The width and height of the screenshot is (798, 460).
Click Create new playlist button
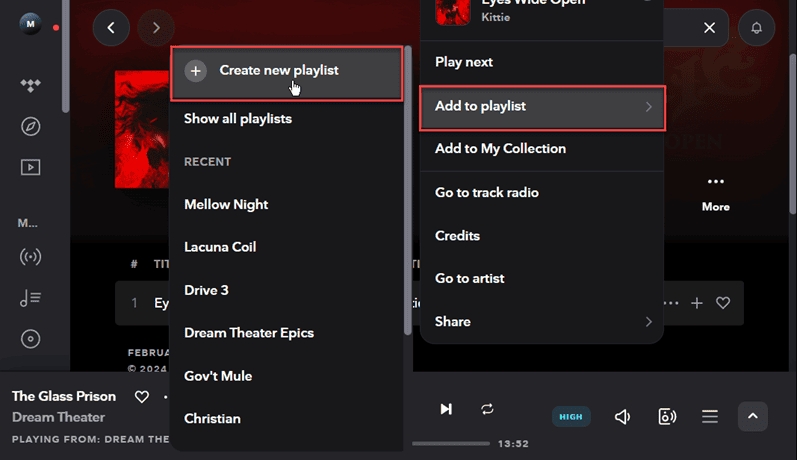286,71
